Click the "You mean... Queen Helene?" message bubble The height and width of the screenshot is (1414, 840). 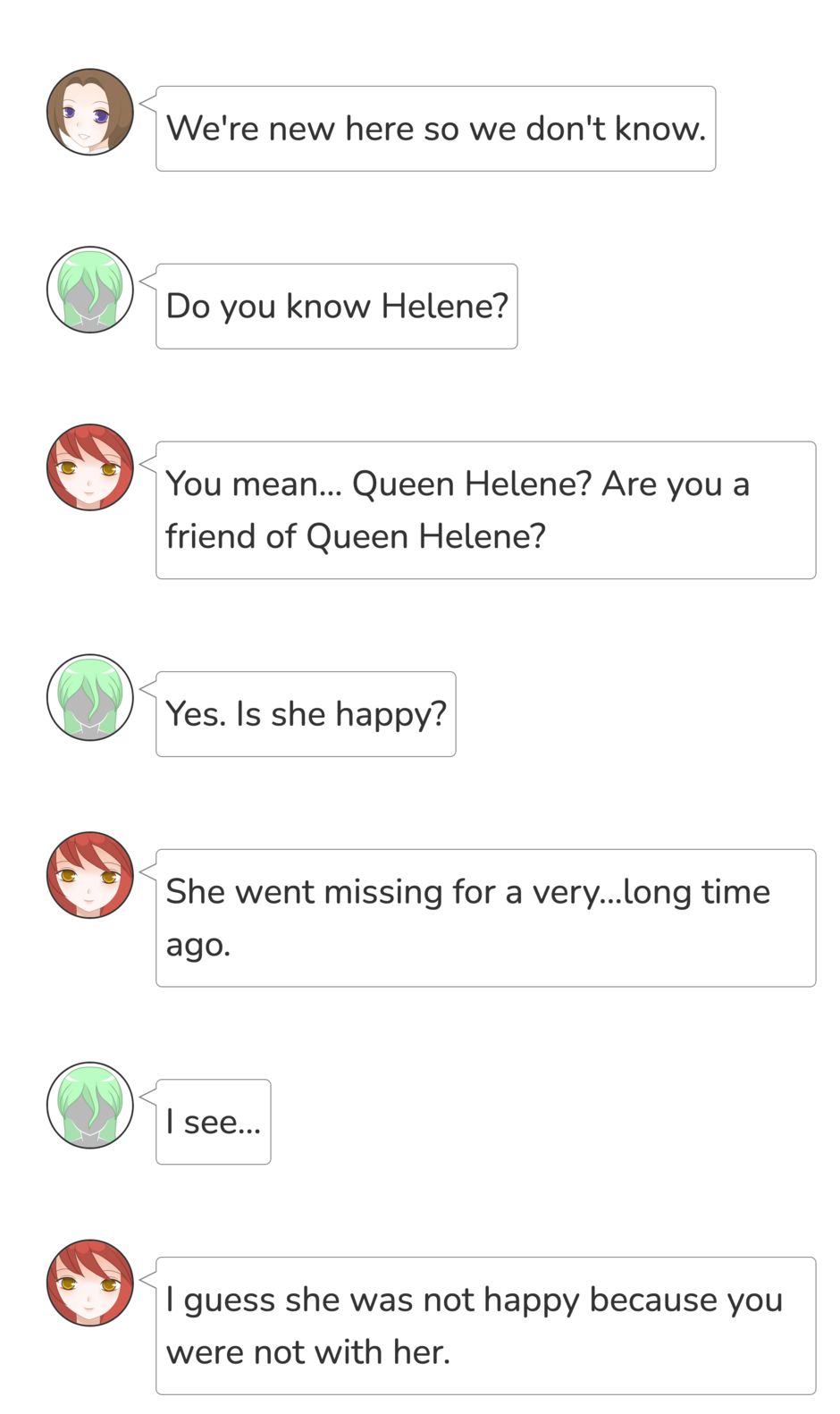click(485, 510)
